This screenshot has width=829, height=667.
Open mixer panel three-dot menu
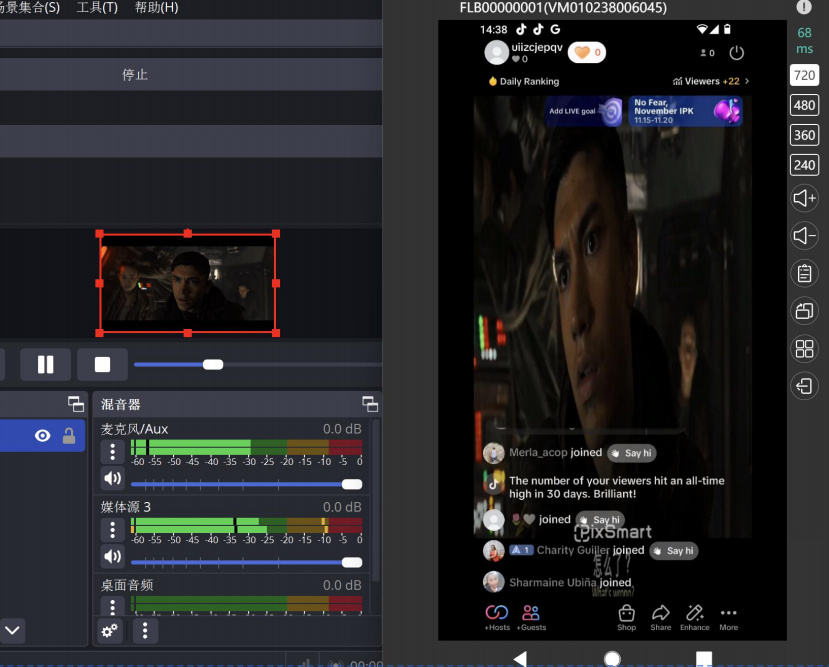(x=145, y=631)
